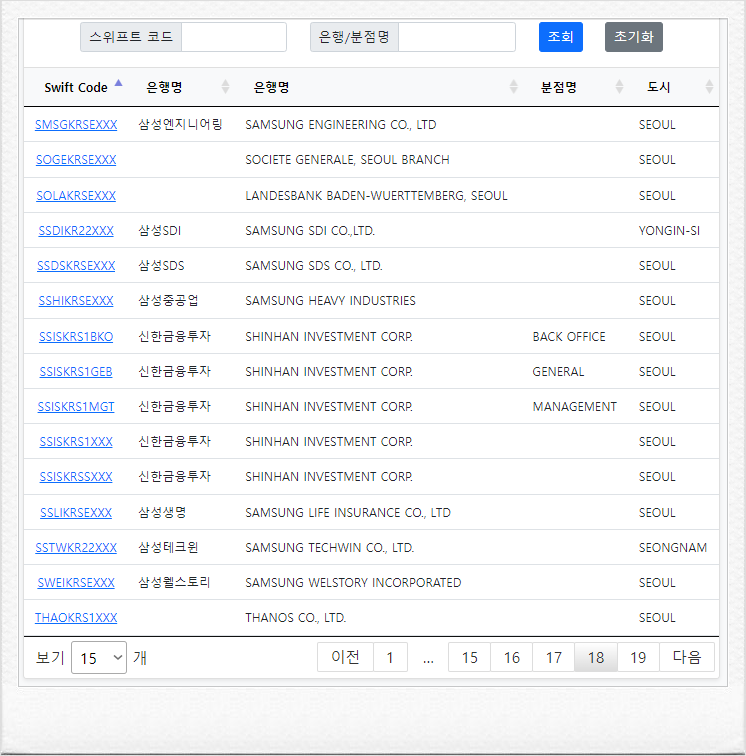Open SSHIKRSEXXX swift code link
This screenshot has width=746, height=756.
(76, 301)
